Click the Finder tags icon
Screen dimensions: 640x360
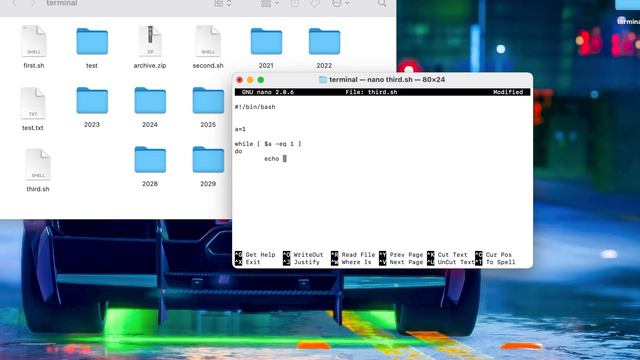point(315,3)
